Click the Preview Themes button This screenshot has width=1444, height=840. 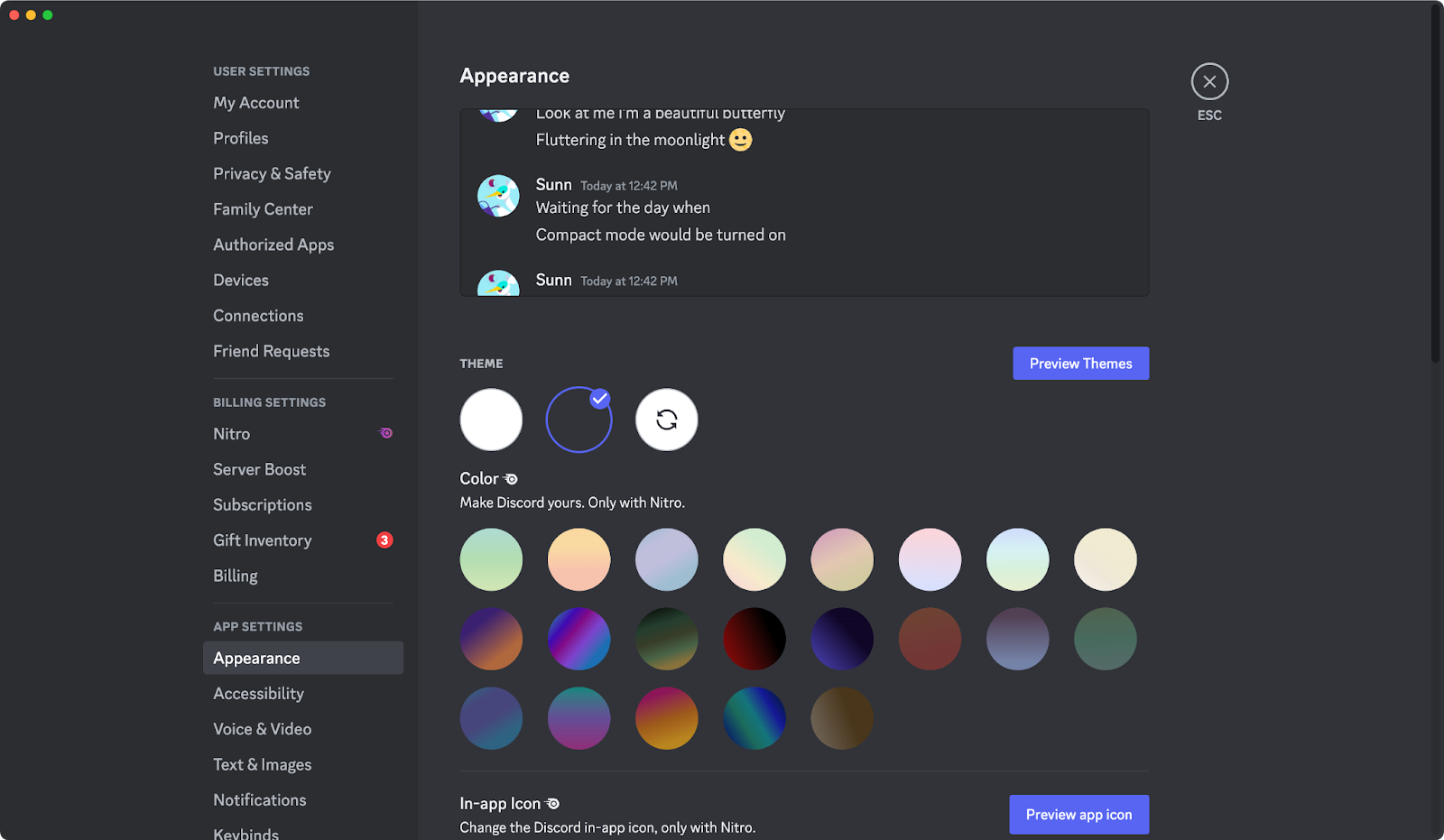click(x=1080, y=364)
